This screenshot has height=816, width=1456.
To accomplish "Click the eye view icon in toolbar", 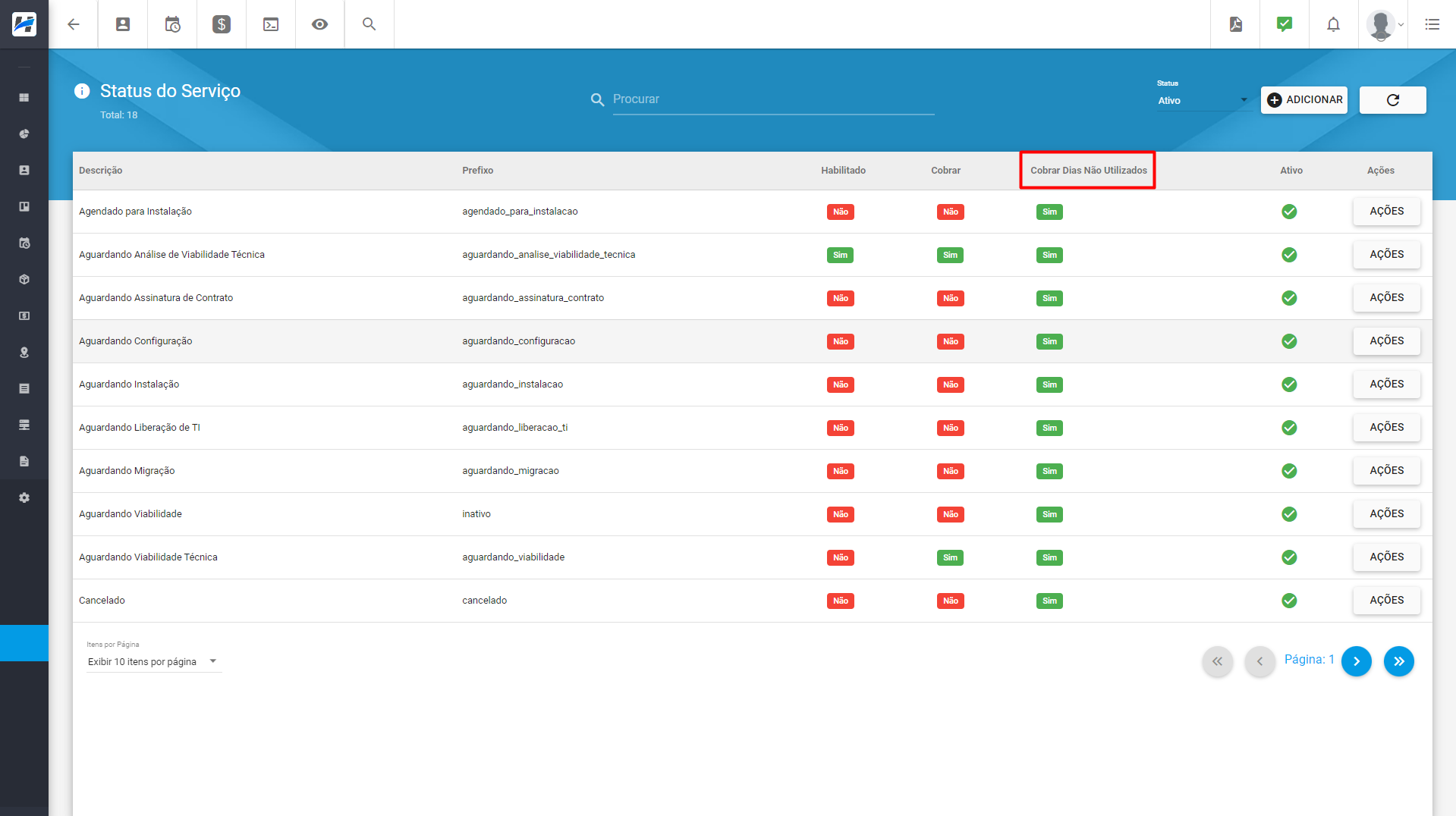I will coord(320,24).
